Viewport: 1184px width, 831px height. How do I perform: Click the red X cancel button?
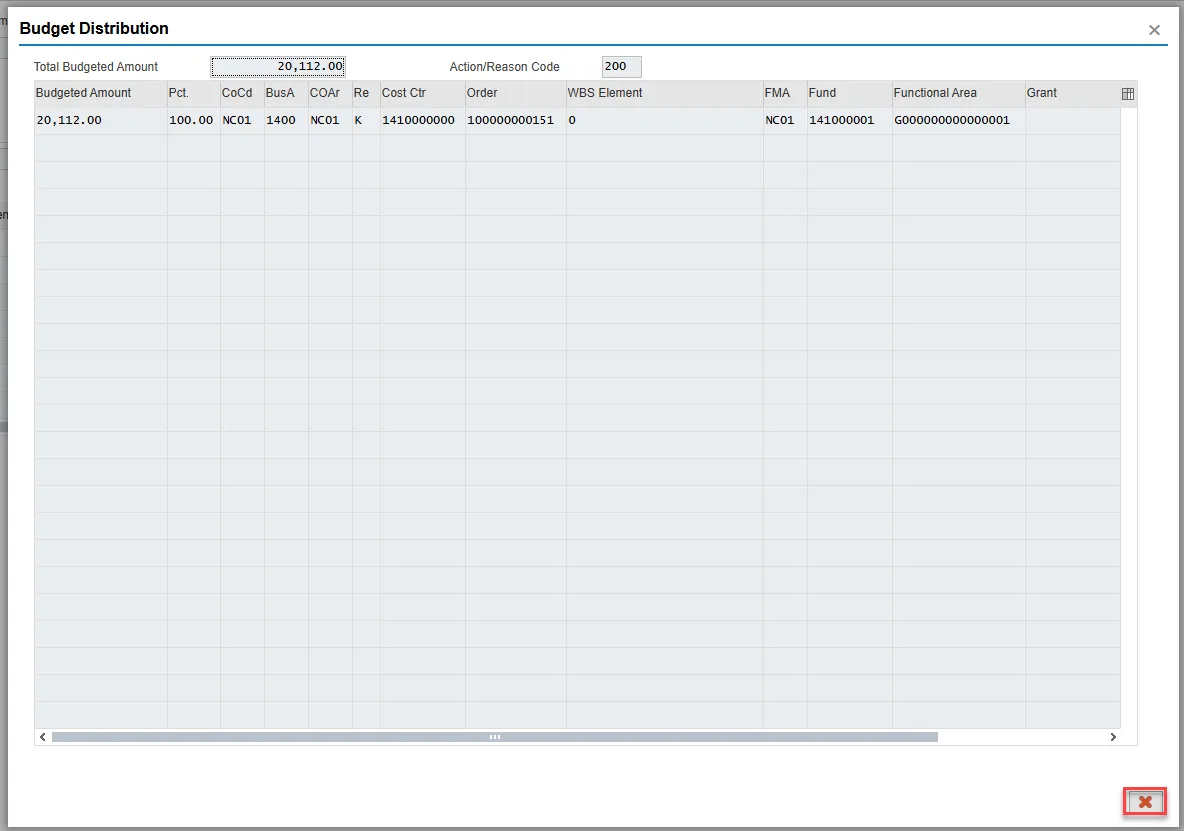tap(1145, 802)
